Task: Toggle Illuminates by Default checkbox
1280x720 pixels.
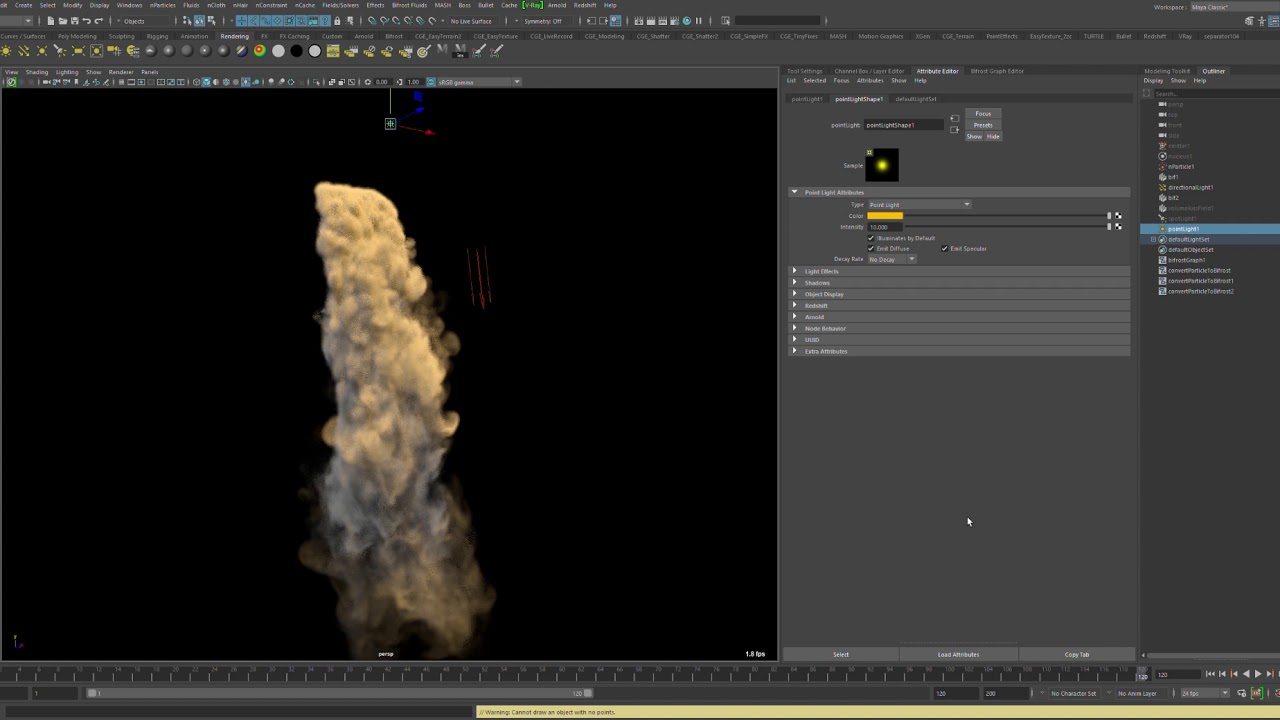Action: (871, 238)
